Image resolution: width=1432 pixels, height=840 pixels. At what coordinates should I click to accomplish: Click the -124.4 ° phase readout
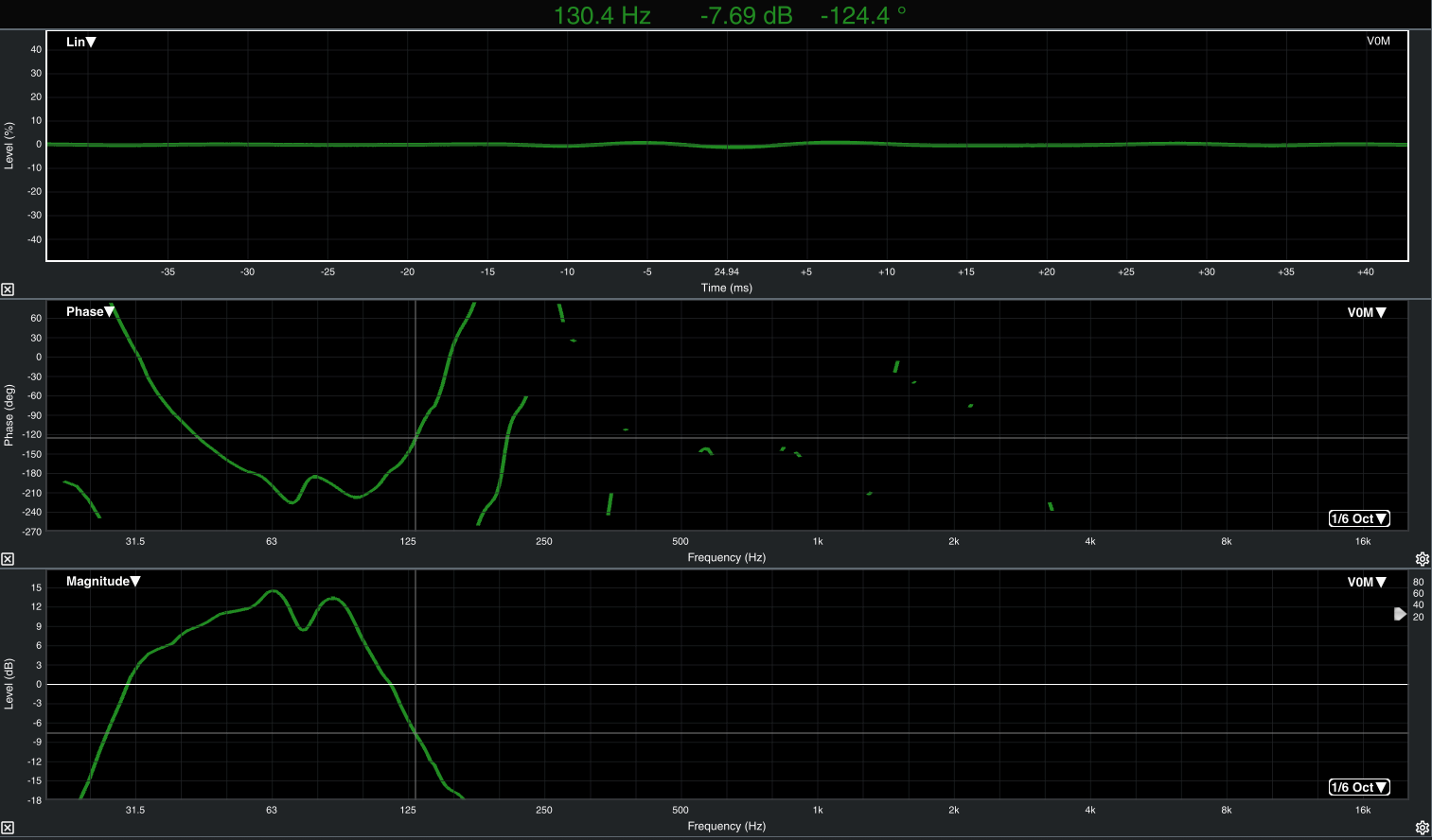pyautogui.click(x=863, y=15)
